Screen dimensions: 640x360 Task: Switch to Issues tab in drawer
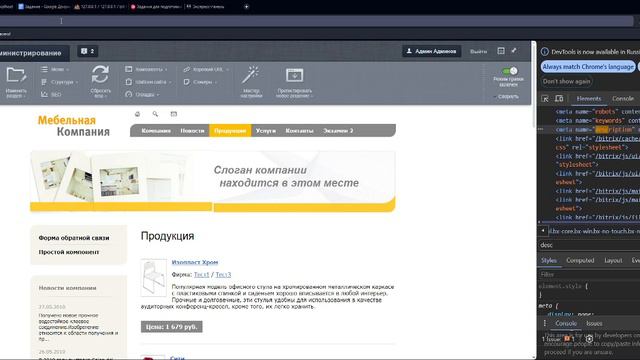click(x=594, y=324)
